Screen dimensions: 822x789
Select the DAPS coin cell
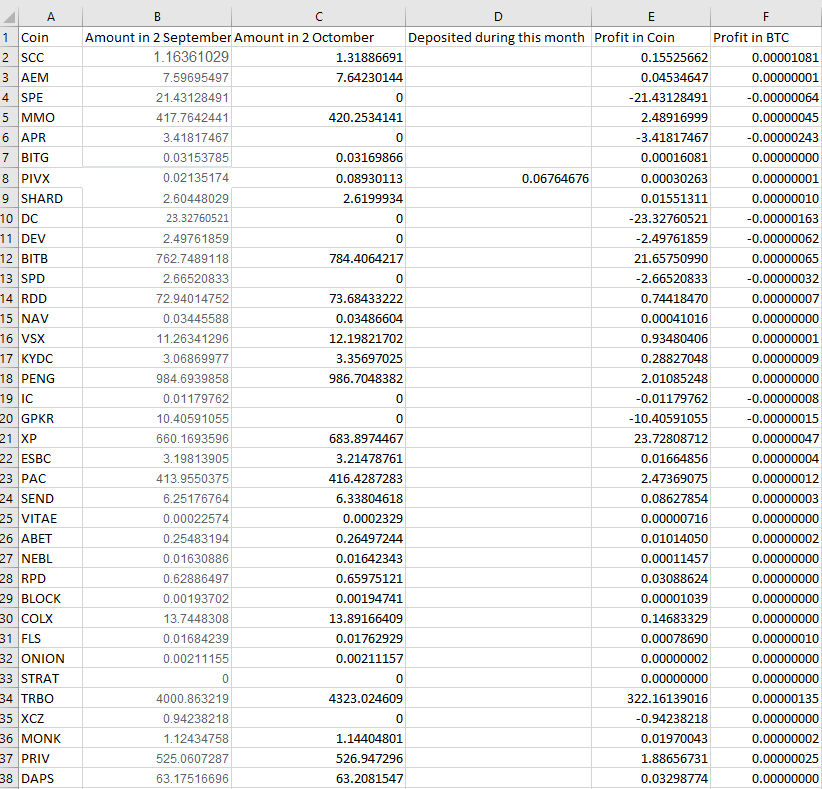[50, 779]
